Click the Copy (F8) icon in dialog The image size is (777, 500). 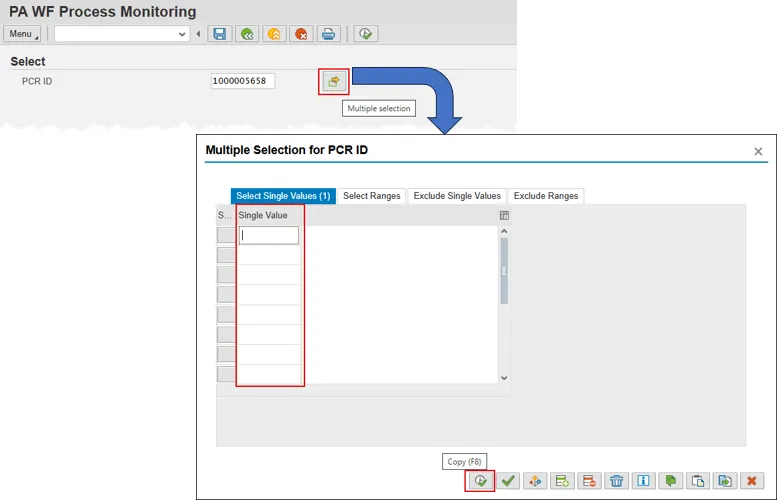[x=480, y=481]
